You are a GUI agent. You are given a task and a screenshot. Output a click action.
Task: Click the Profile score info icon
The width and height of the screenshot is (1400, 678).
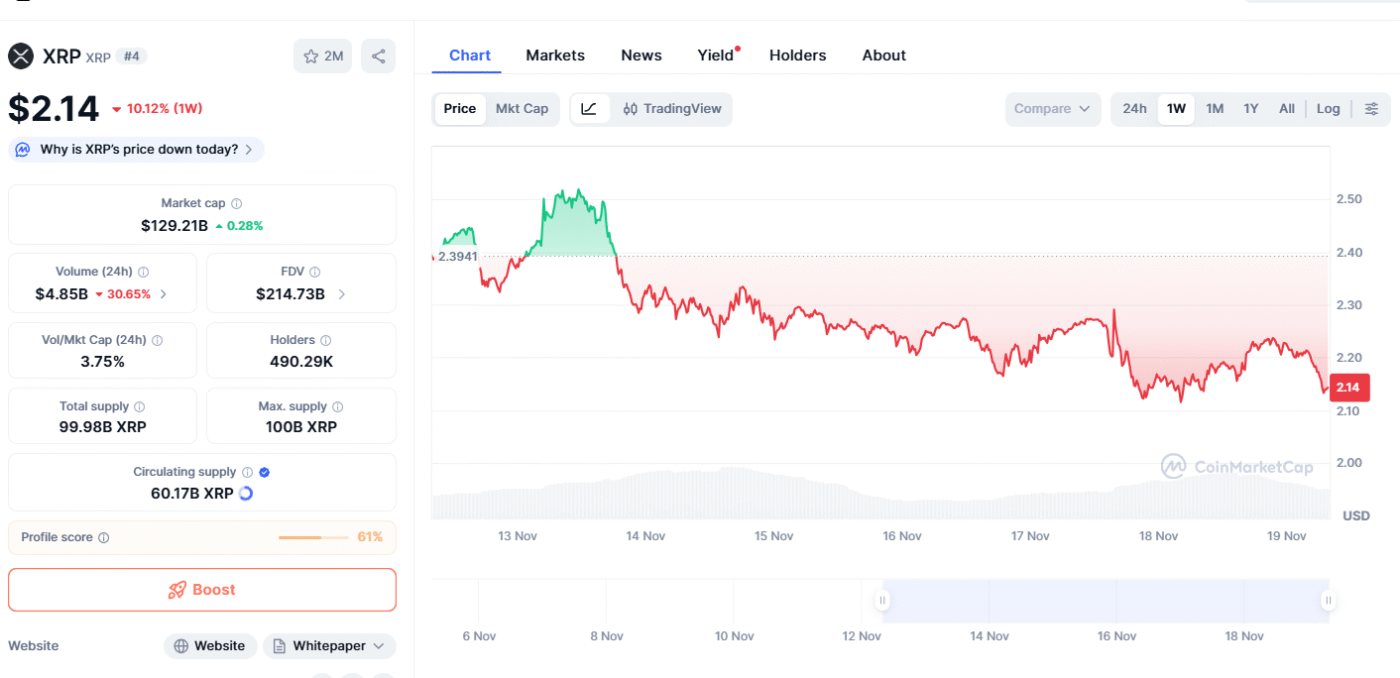point(104,537)
